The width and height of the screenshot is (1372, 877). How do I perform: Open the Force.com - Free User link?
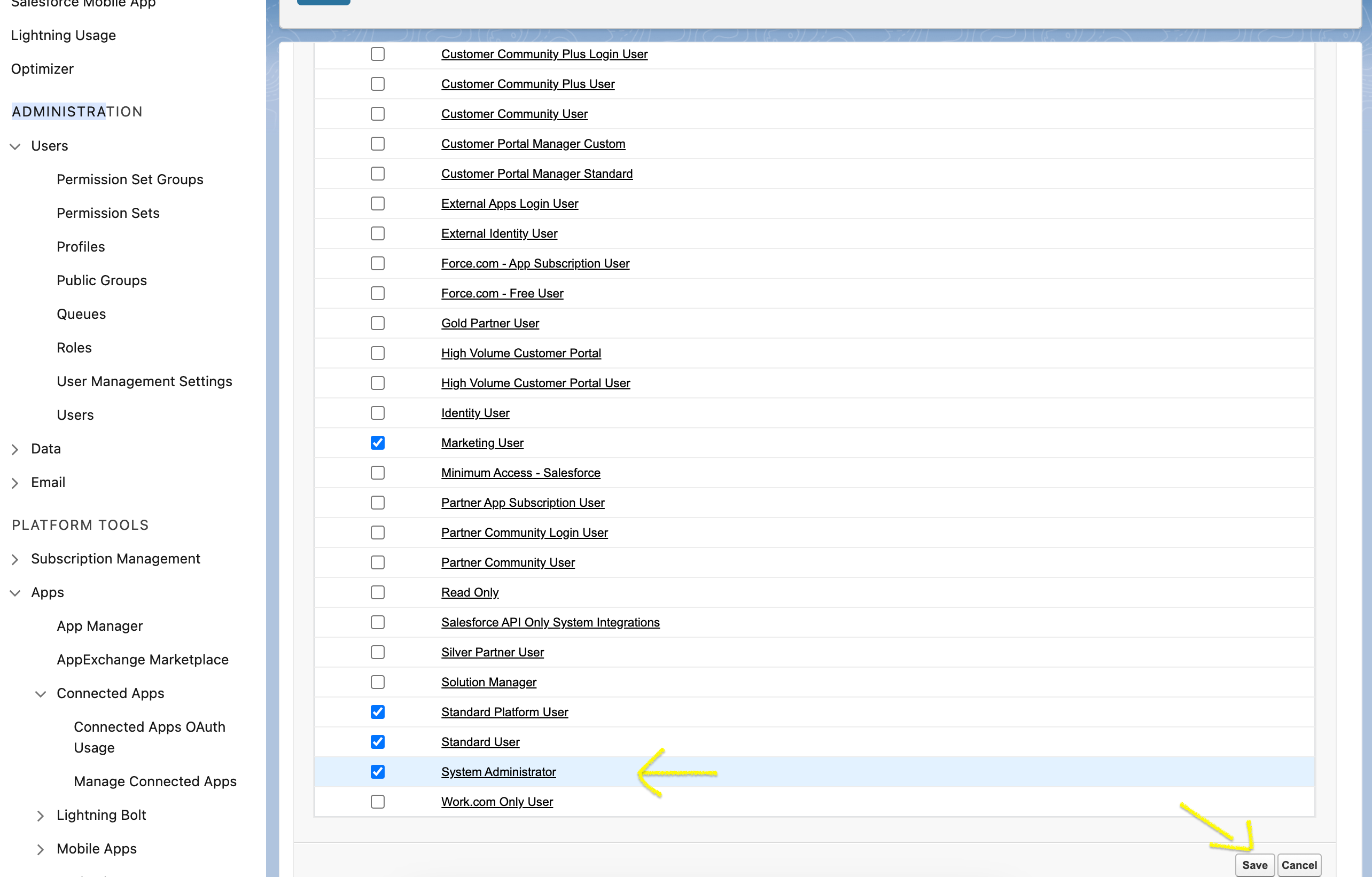[502, 293]
